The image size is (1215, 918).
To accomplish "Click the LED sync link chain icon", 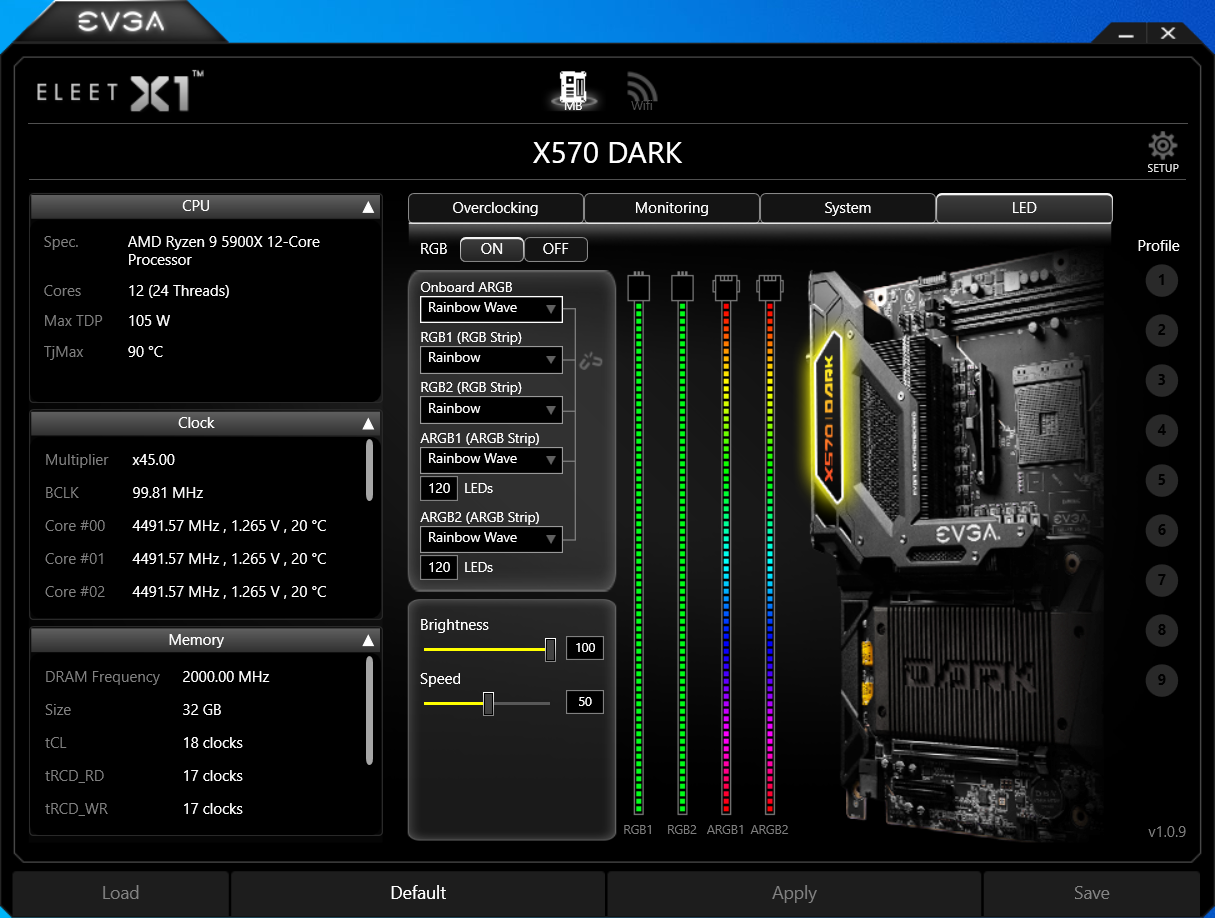I will [x=592, y=360].
